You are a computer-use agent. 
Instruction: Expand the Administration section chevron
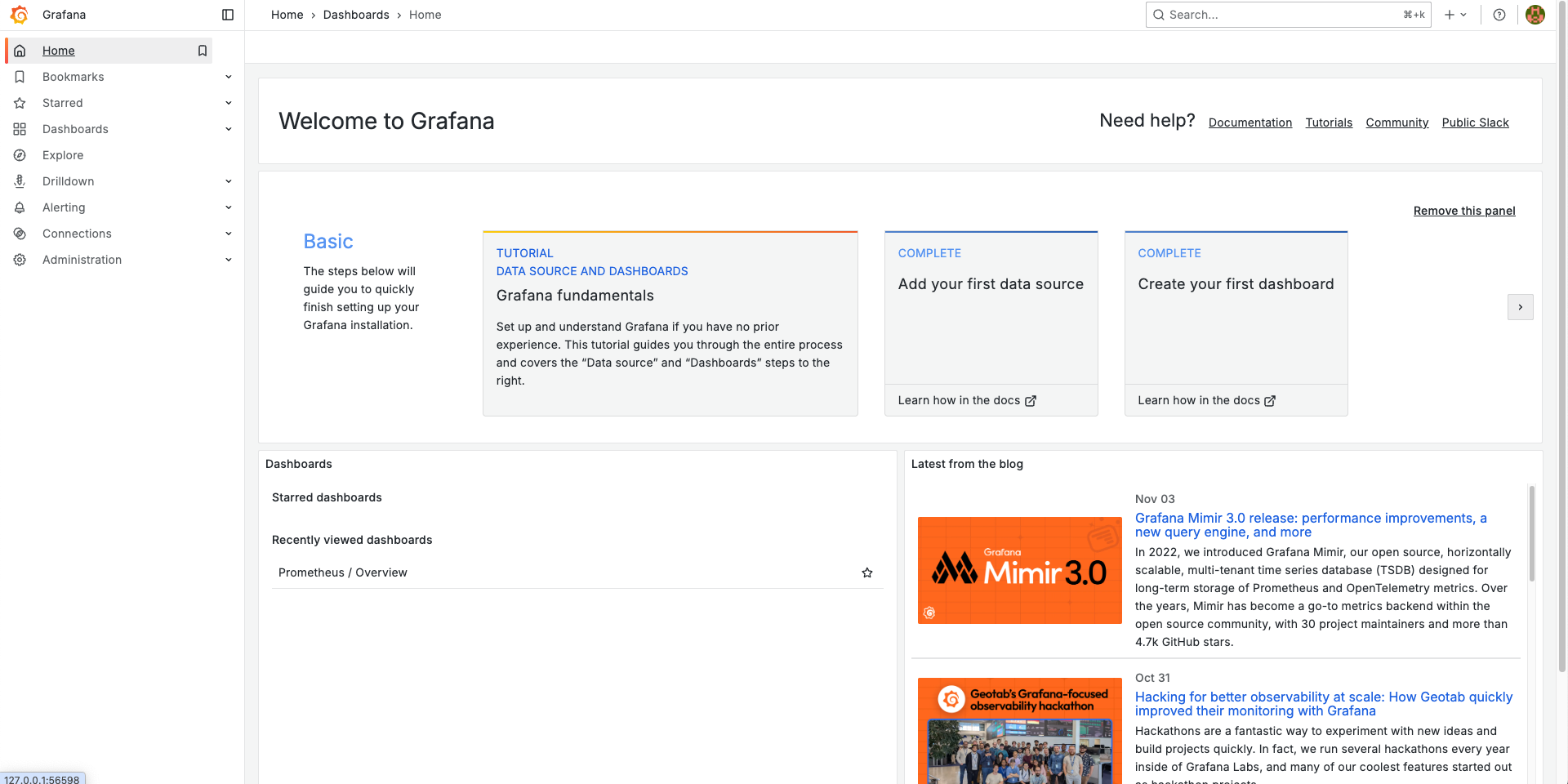coord(229,260)
